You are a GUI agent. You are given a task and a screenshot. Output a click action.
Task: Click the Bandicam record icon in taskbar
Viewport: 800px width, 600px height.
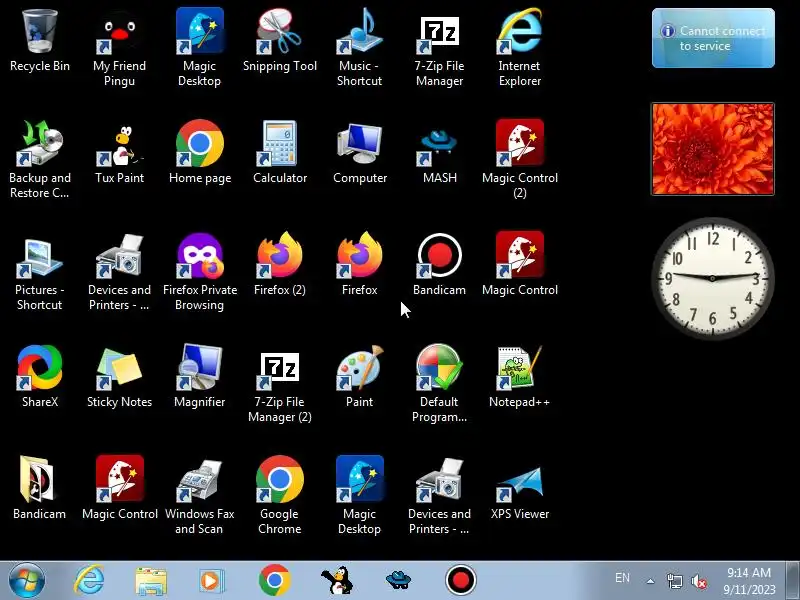coord(461,581)
